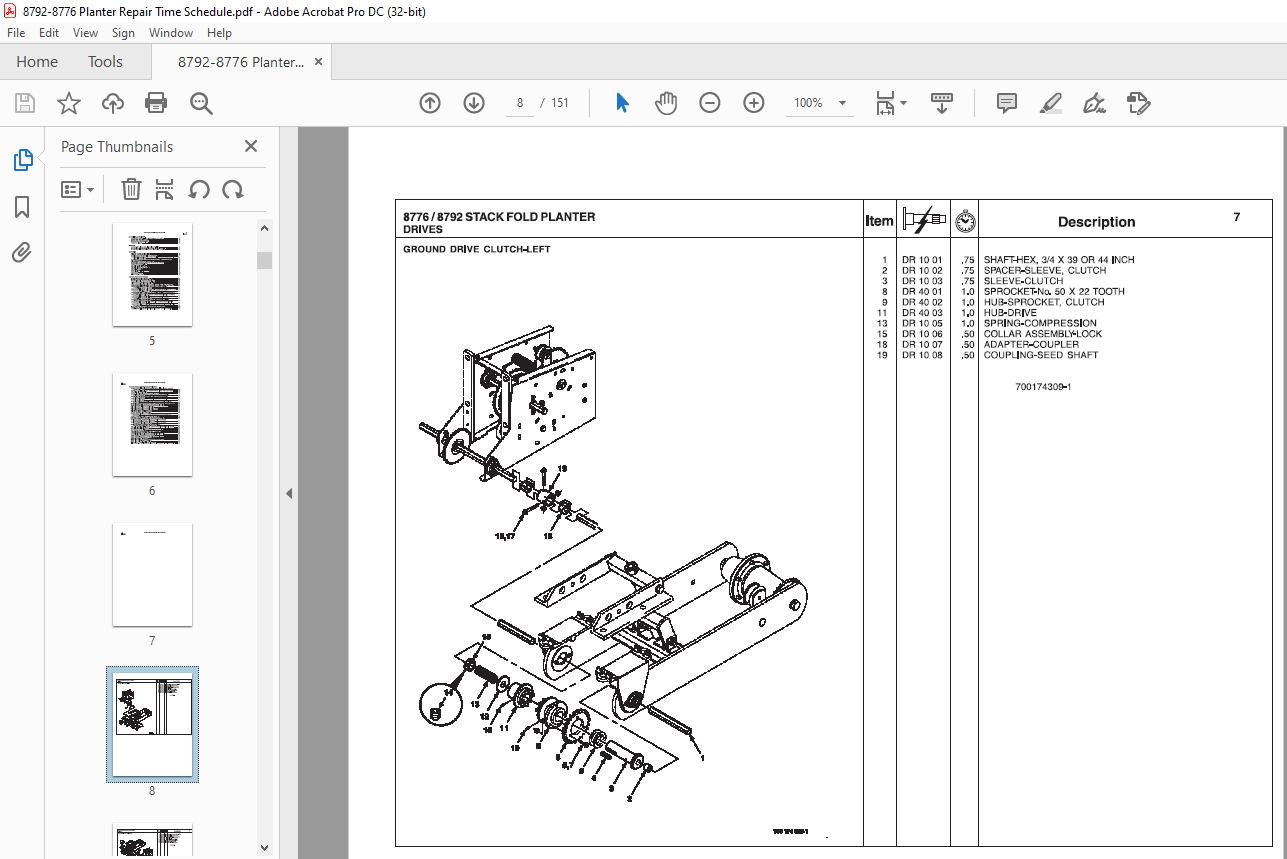Open the Fill and Sign pen tool
Screen dimensions: 1287x859
point(1094,103)
